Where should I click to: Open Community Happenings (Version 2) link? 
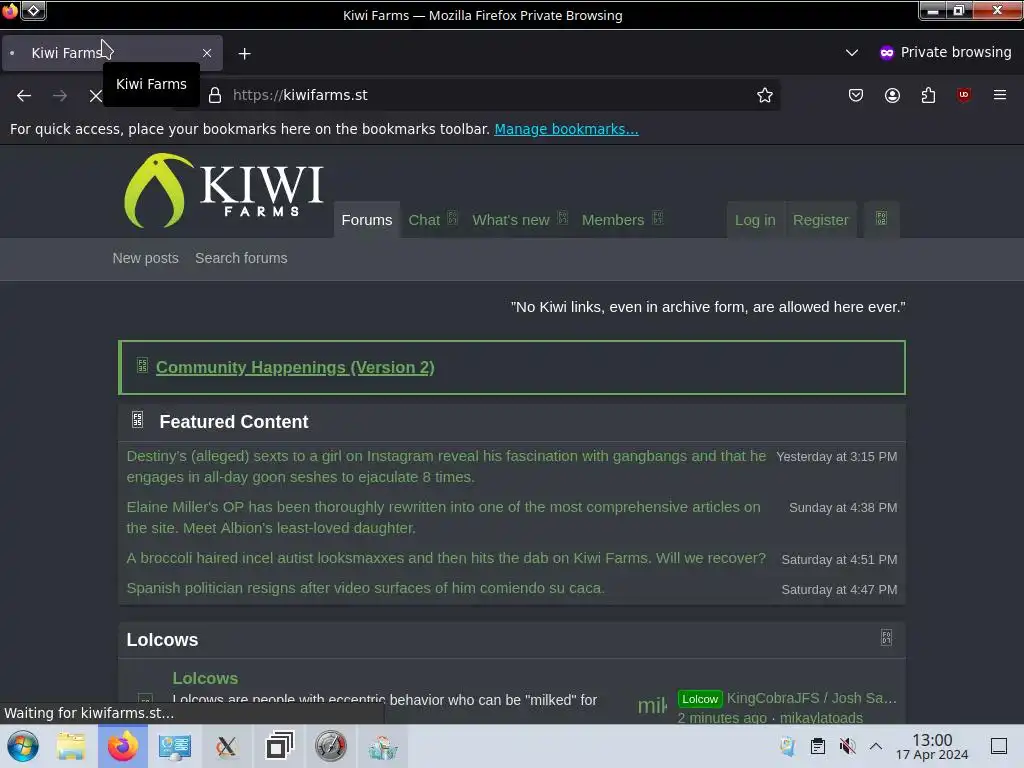295,368
